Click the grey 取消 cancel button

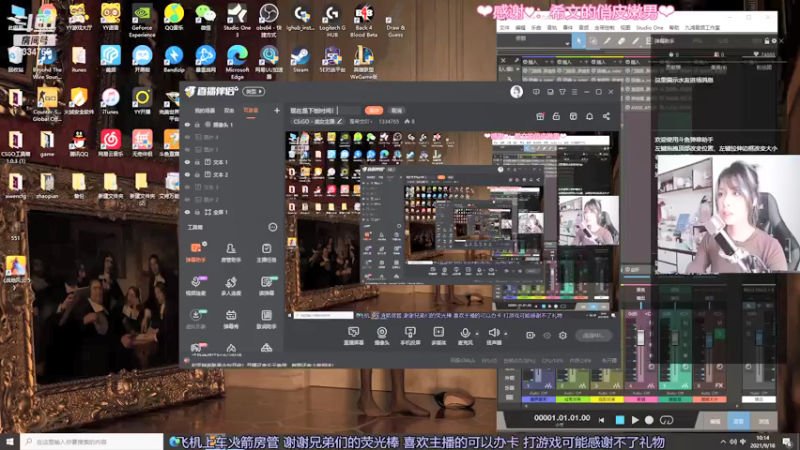[x=396, y=110]
